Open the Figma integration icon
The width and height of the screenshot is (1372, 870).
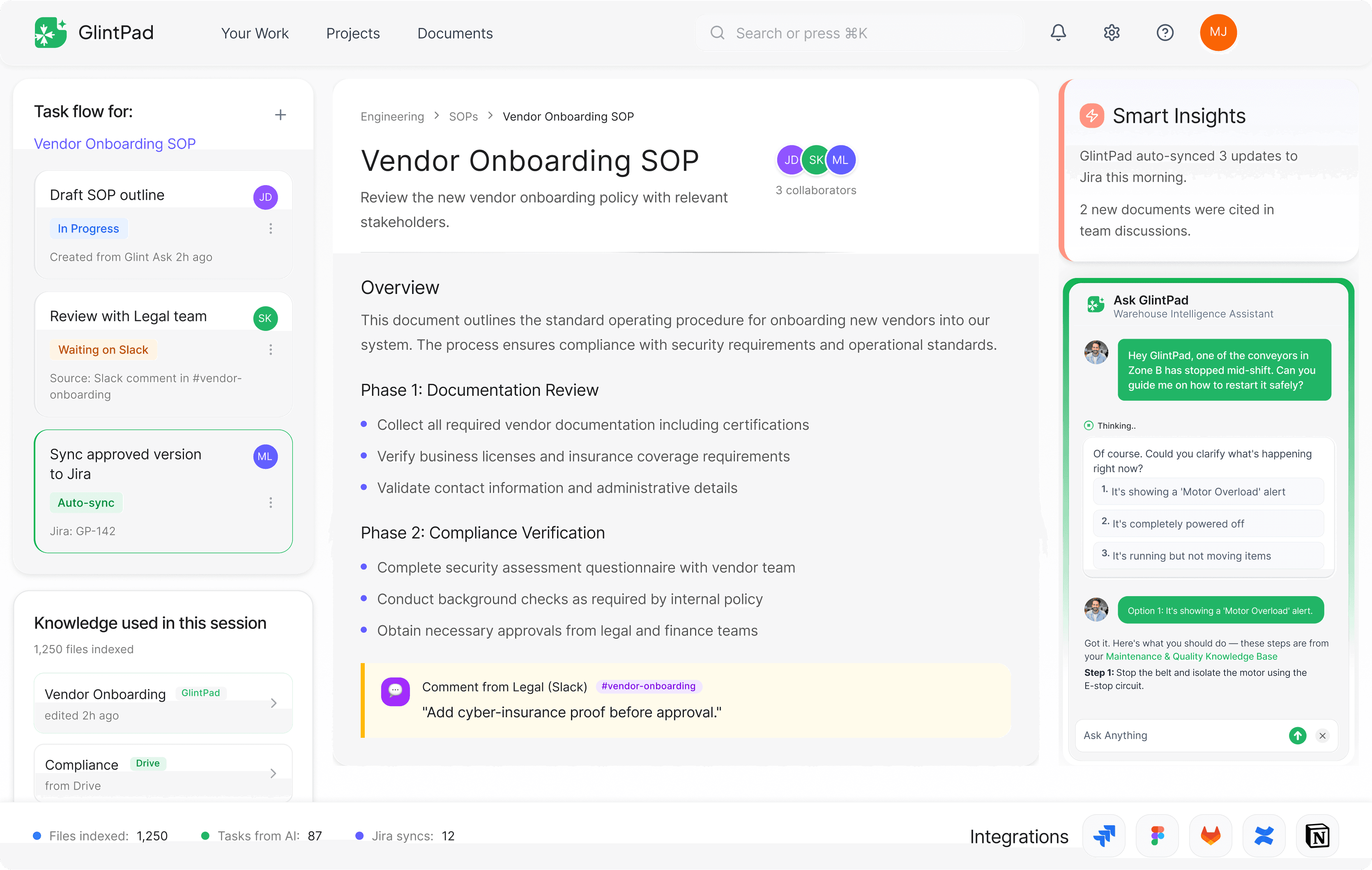point(1157,836)
